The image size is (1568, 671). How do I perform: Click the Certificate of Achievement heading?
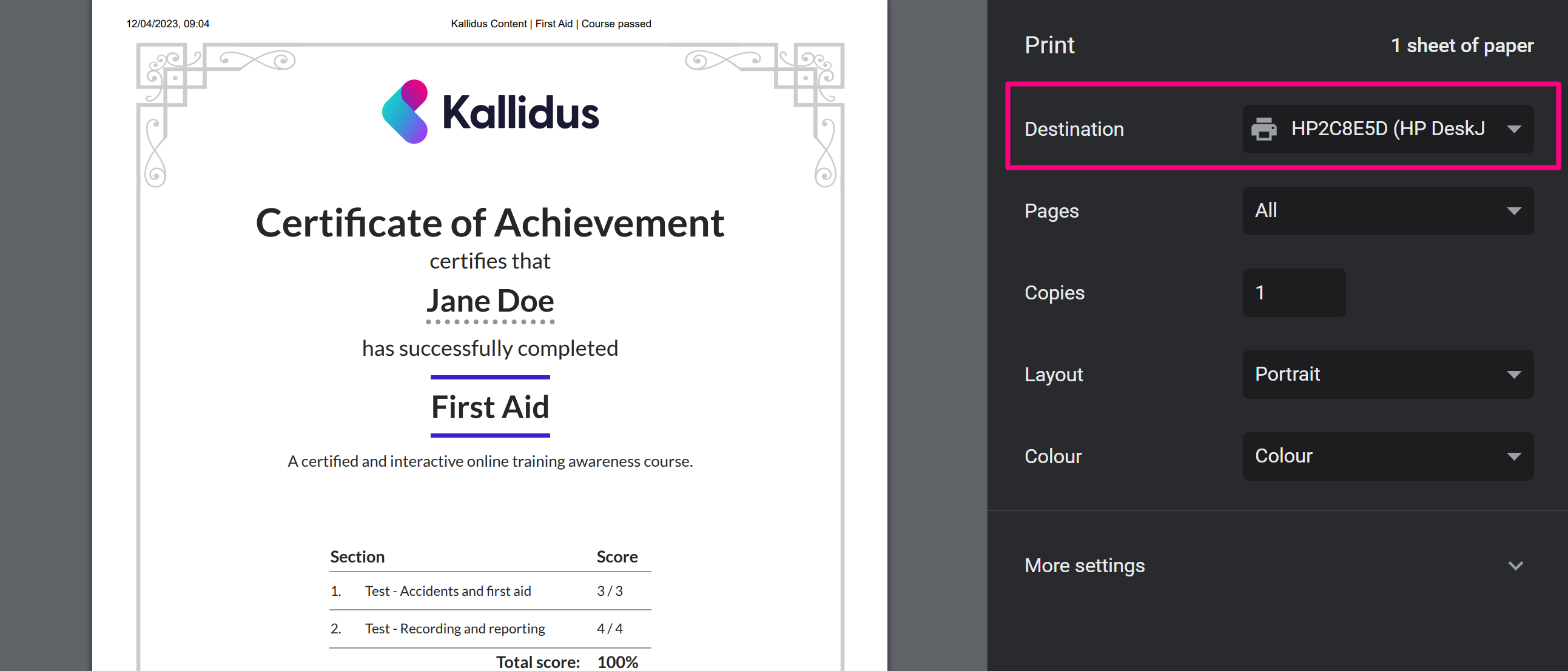coord(490,223)
